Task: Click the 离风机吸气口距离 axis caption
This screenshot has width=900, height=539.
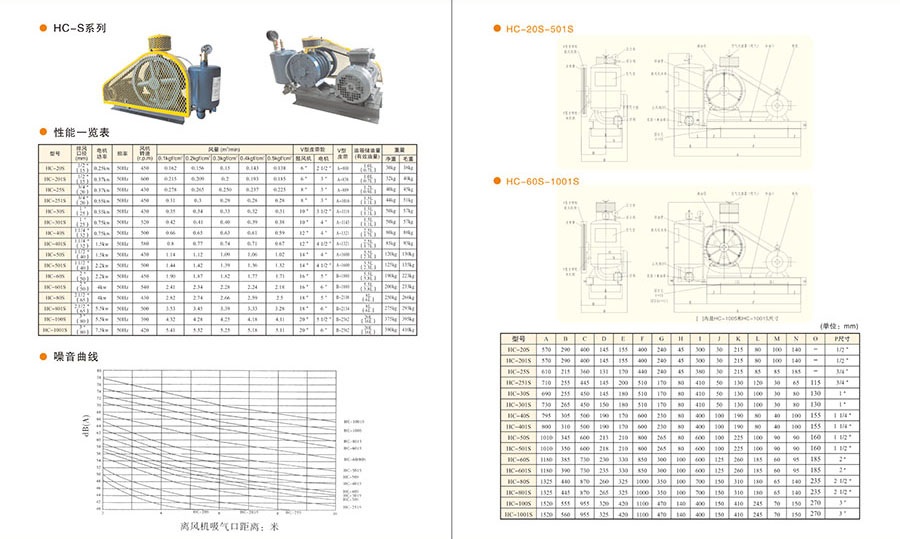Action: [225, 526]
